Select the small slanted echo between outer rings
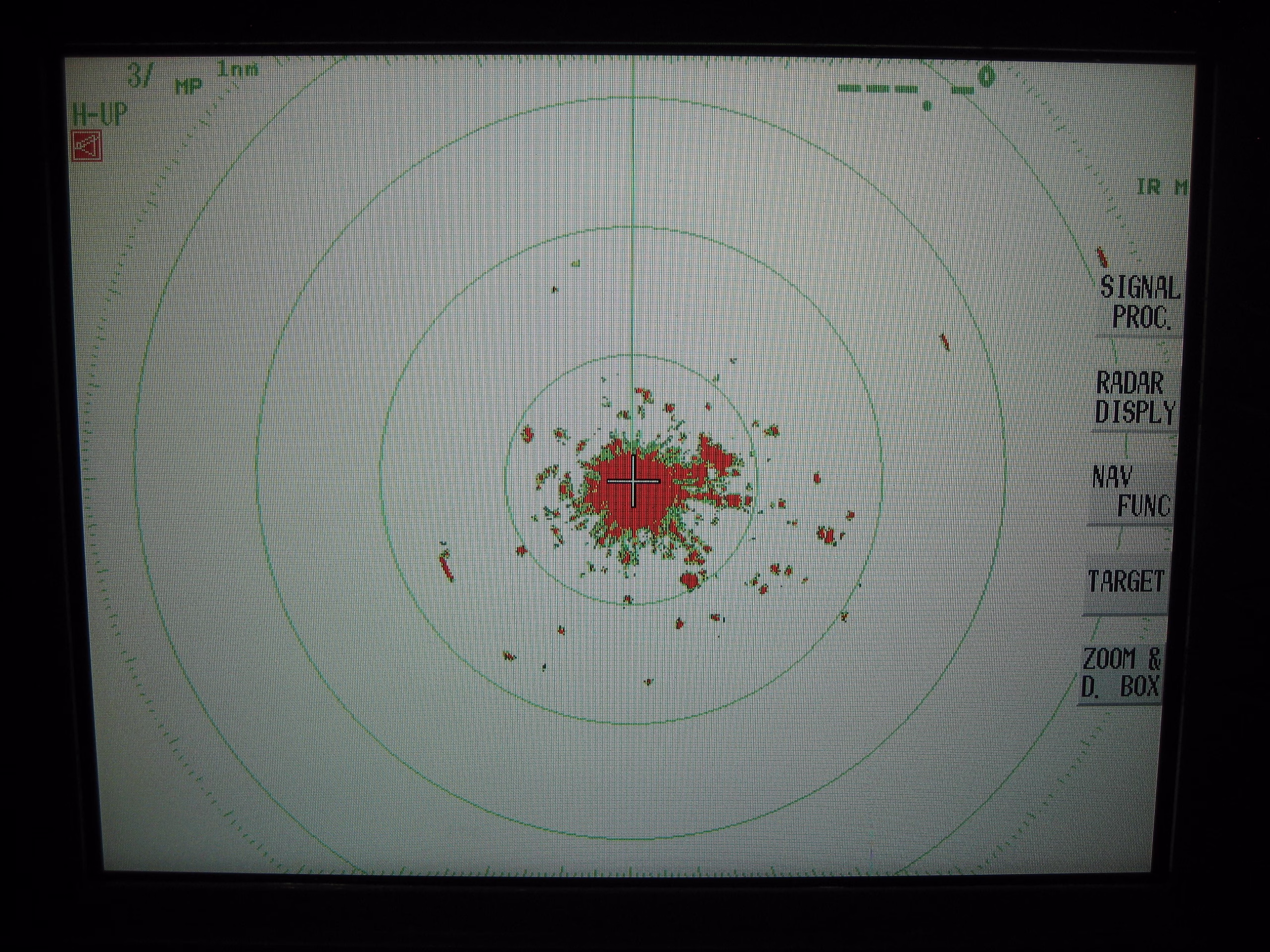This screenshot has height=952, width=1270. point(945,343)
